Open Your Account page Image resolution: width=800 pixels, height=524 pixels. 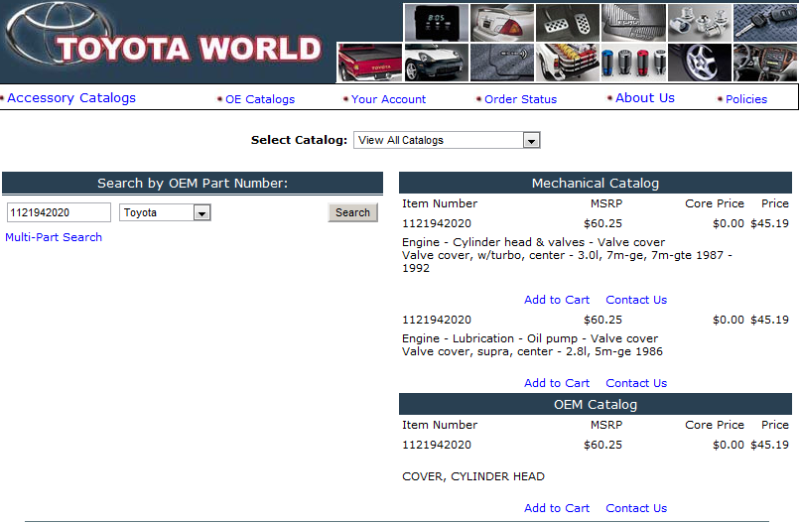388,99
